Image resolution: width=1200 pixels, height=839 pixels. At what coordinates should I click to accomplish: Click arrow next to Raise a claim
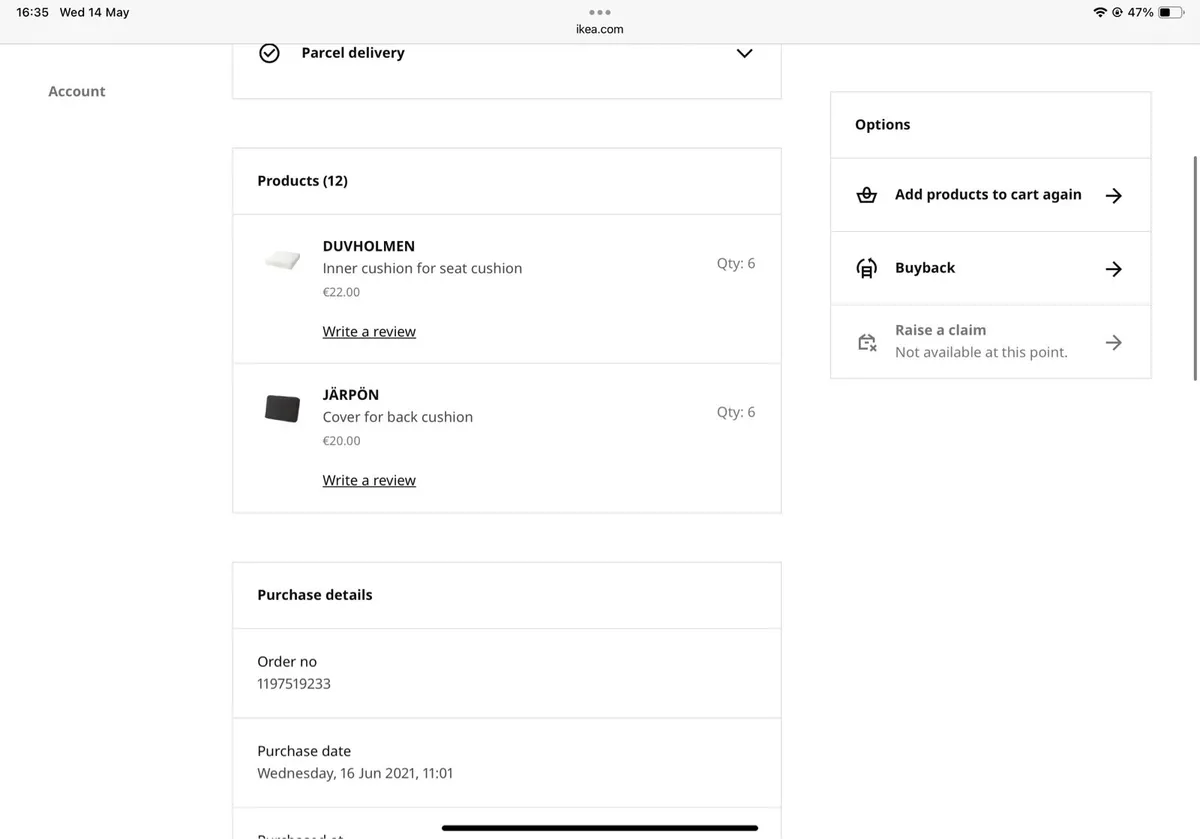point(1114,343)
